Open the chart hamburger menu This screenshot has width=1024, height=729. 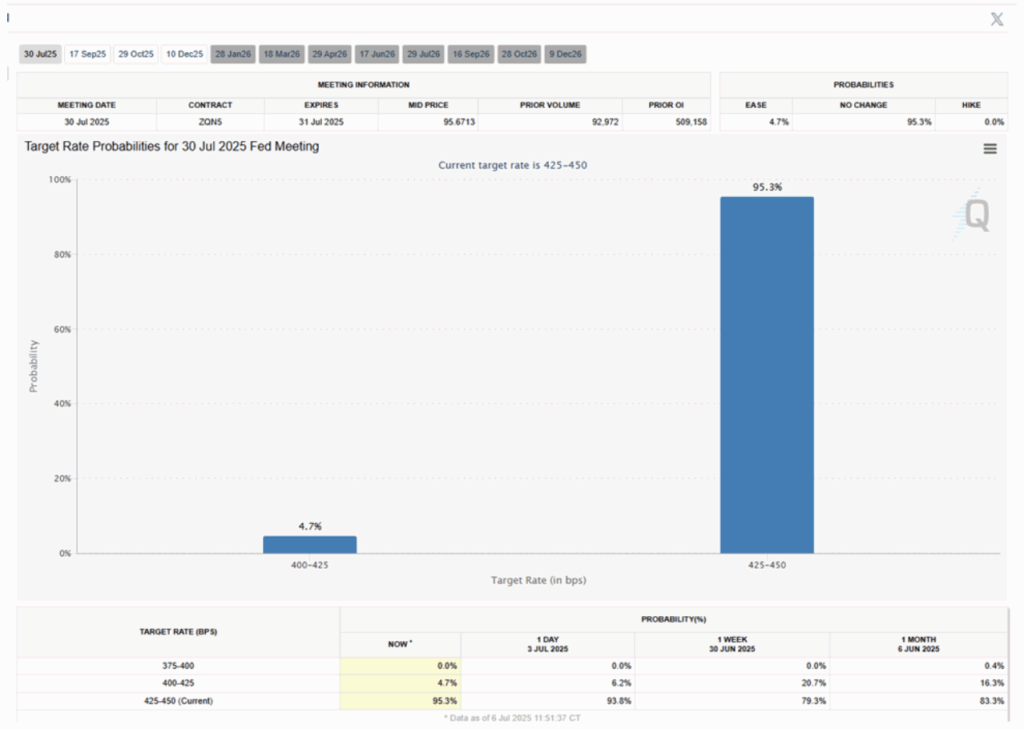pyautogui.click(x=990, y=148)
